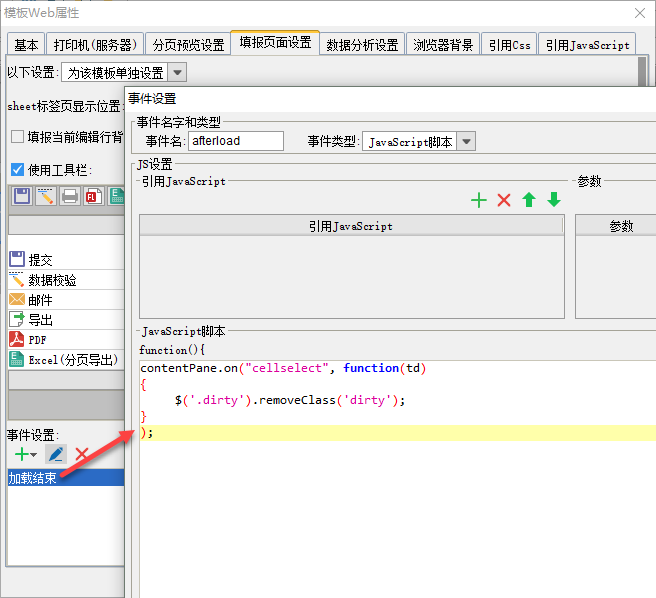Select the 提交 toolbar item

(x=66, y=259)
